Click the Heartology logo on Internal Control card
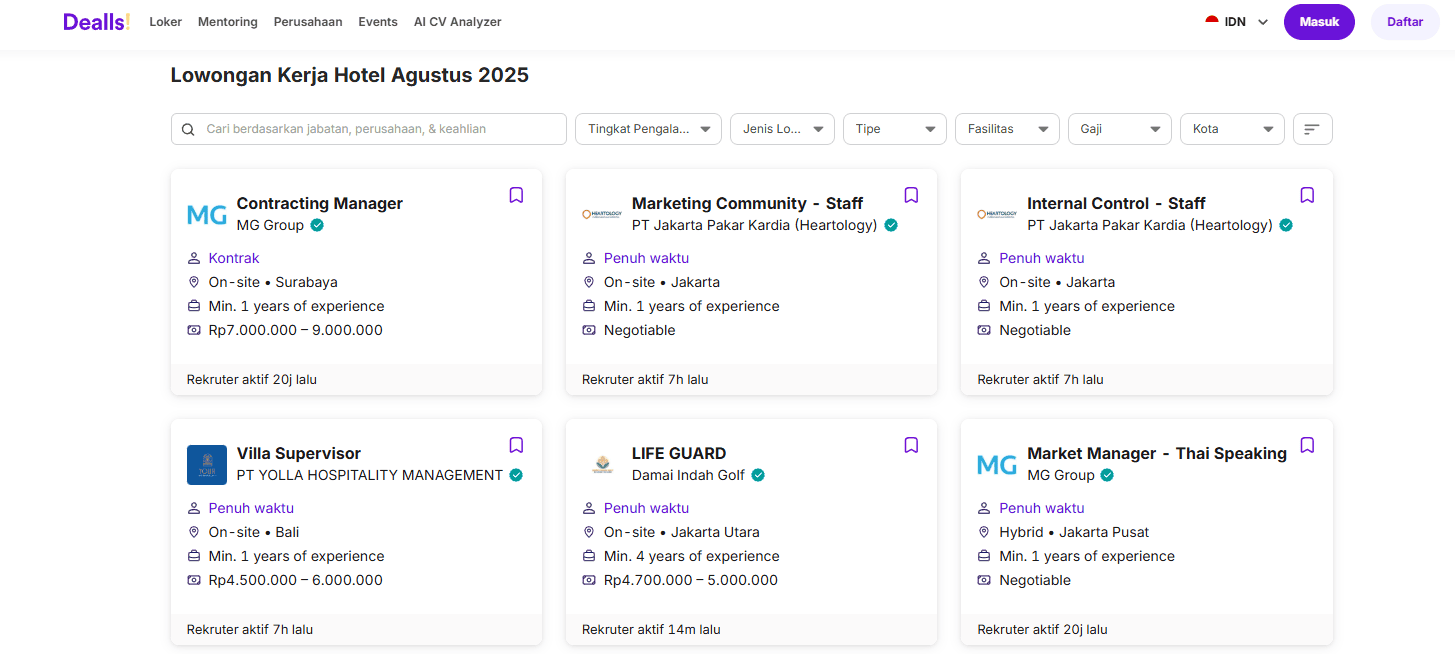The height and width of the screenshot is (654, 1455). [997, 214]
